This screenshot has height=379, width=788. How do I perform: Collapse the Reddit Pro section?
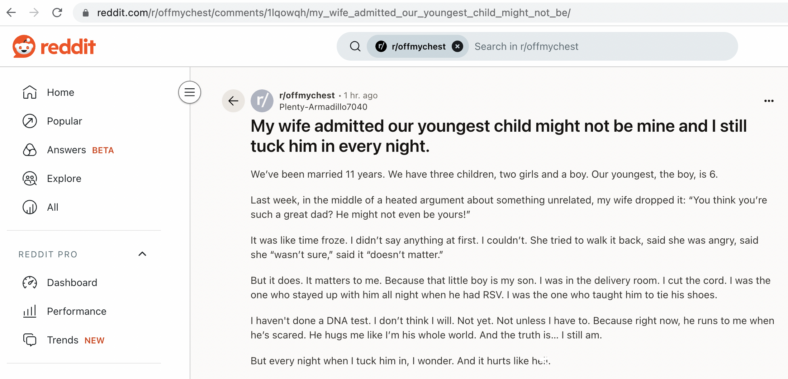pyautogui.click(x=142, y=254)
